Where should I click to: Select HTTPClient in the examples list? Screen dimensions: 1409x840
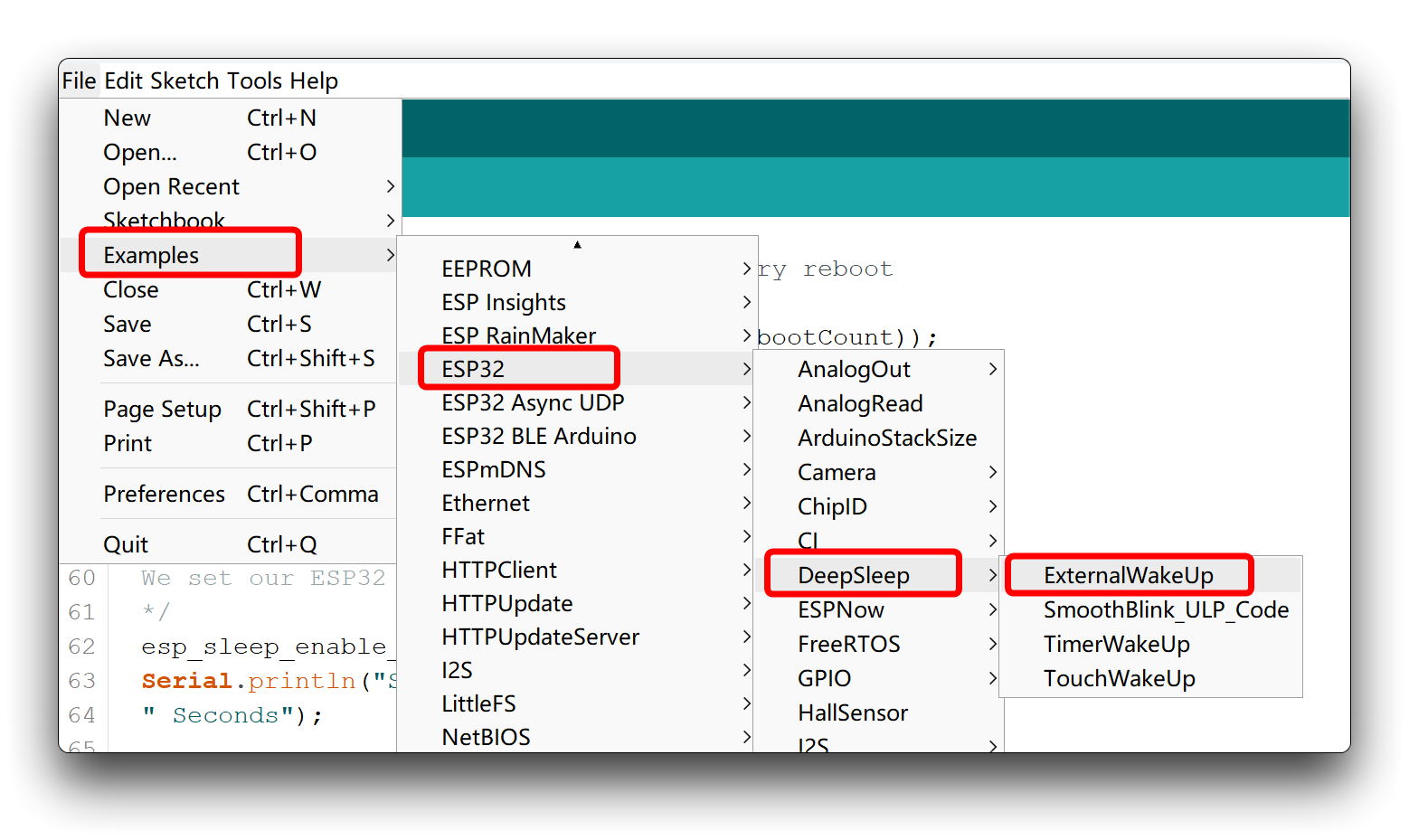[577, 570]
